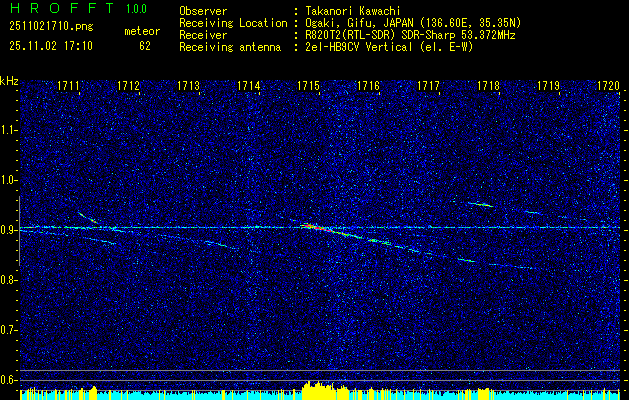Click the Receiver label

coord(203,35)
